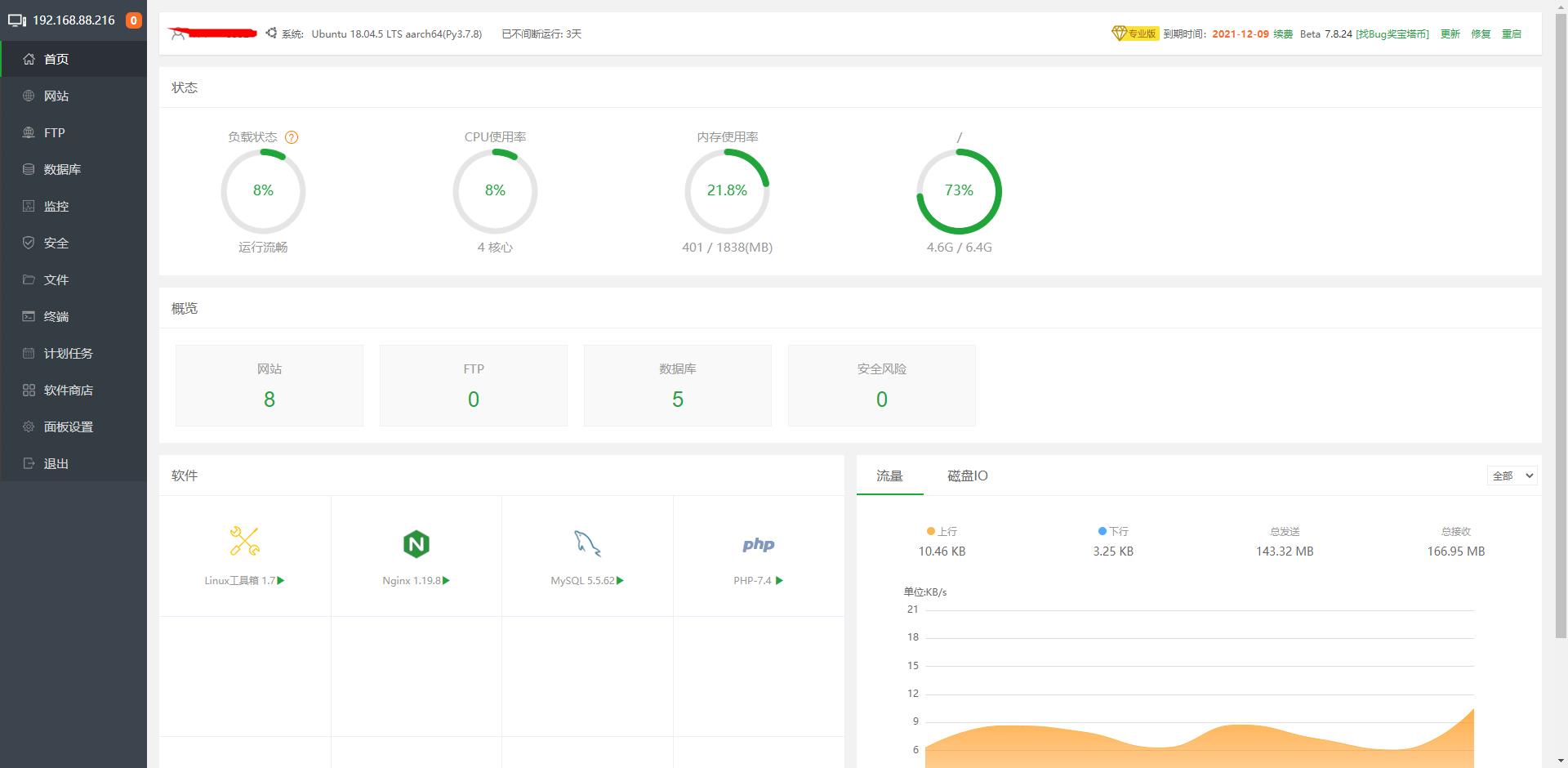Click the gear icon beside 面板设置
This screenshot has height=768, width=1568.
(x=29, y=426)
